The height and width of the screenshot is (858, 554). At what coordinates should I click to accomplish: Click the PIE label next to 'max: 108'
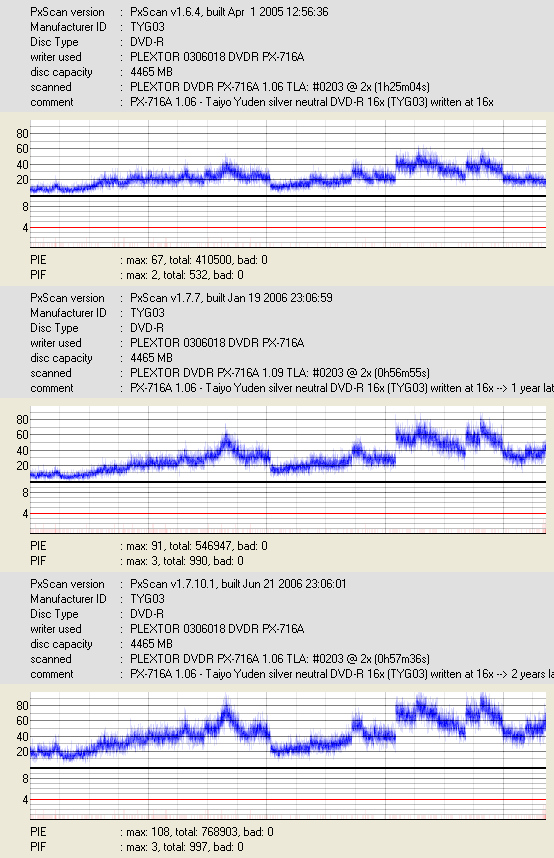pyautogui.click(x=38, y=832)
